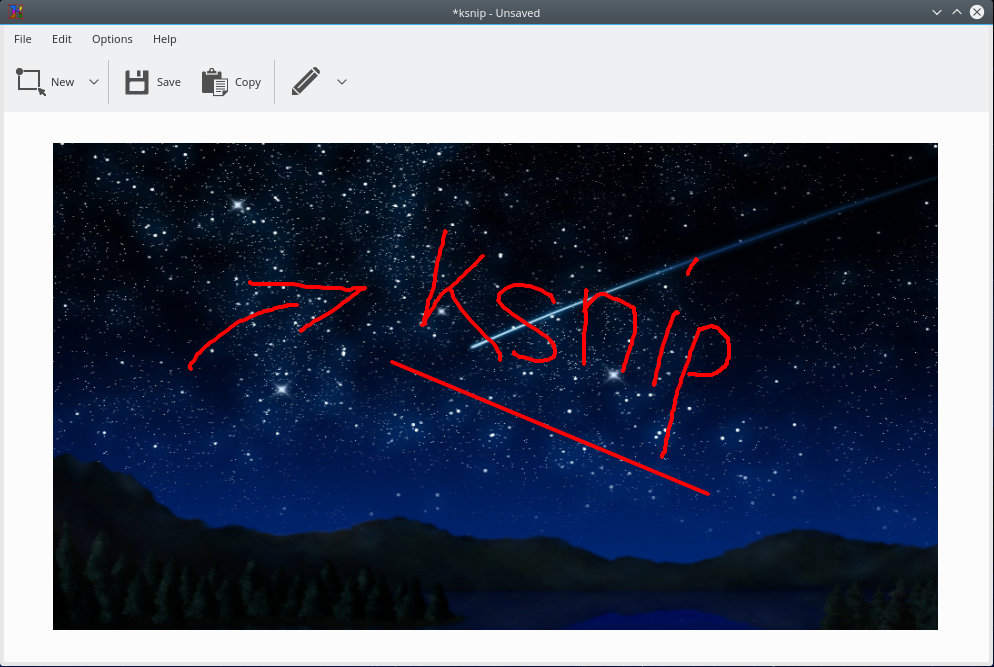Click on the captured starry sky image
This screenshot has width=994, height=667.
click(x=495, y=386)
